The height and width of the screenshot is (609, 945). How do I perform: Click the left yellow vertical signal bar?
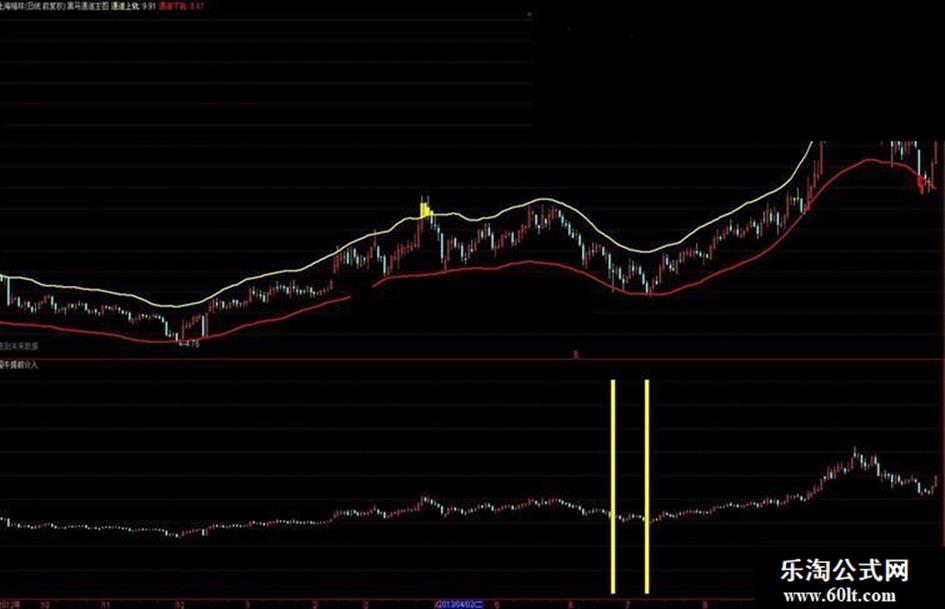(613, 486)
